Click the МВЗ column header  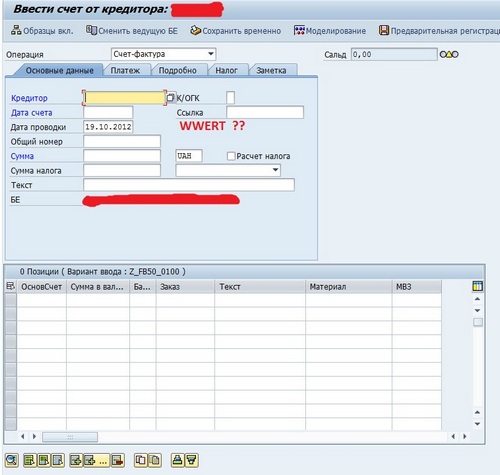point(417,287)
